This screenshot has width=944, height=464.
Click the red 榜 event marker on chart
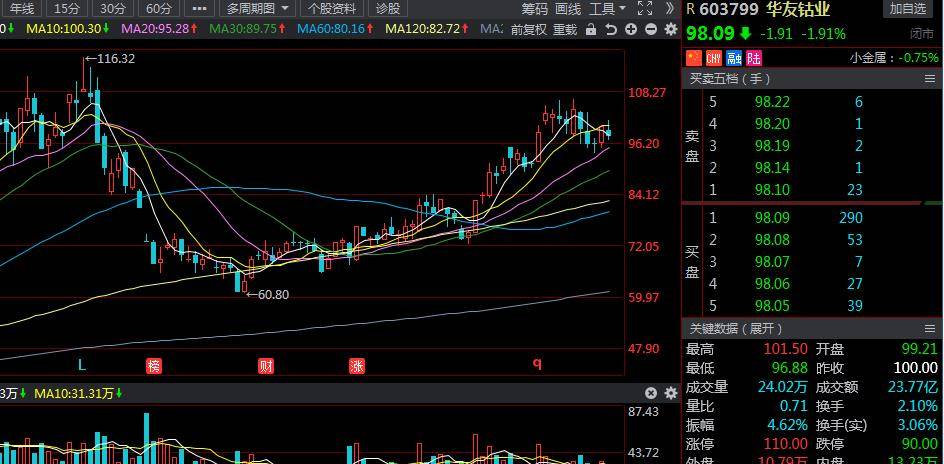point(154,365)
